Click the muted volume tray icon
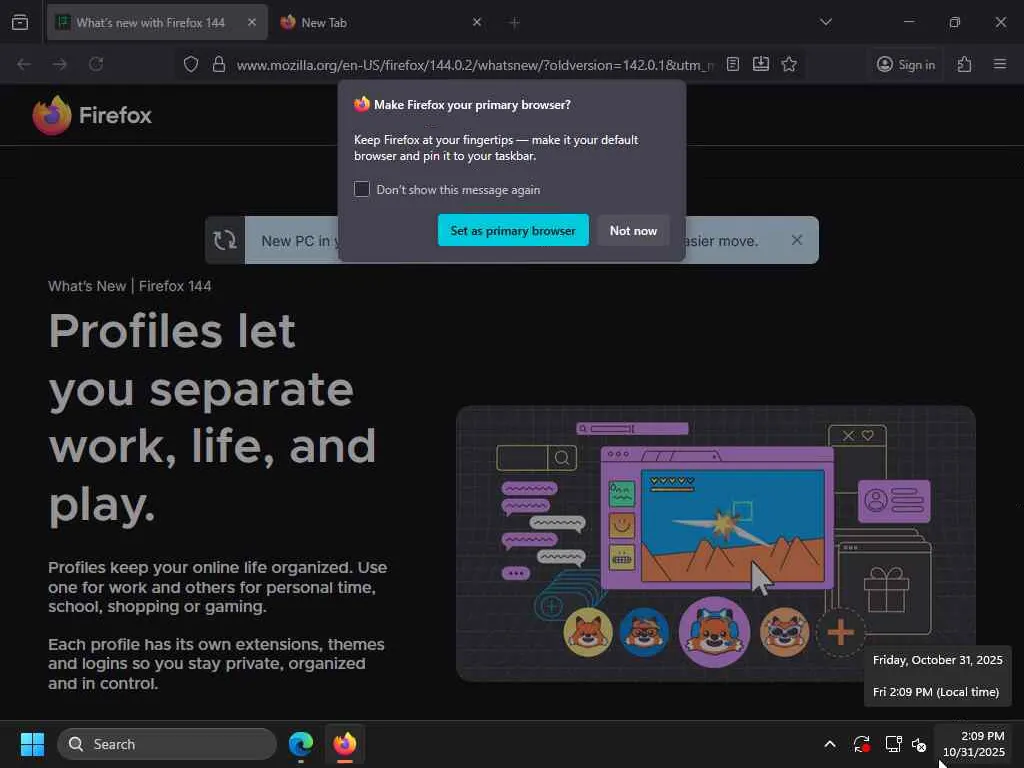1024x768 pixels. [x=920, y=744]
